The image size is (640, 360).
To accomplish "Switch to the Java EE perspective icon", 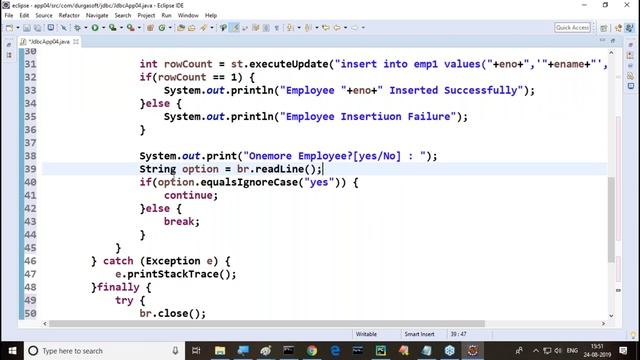I will [618, 28].
